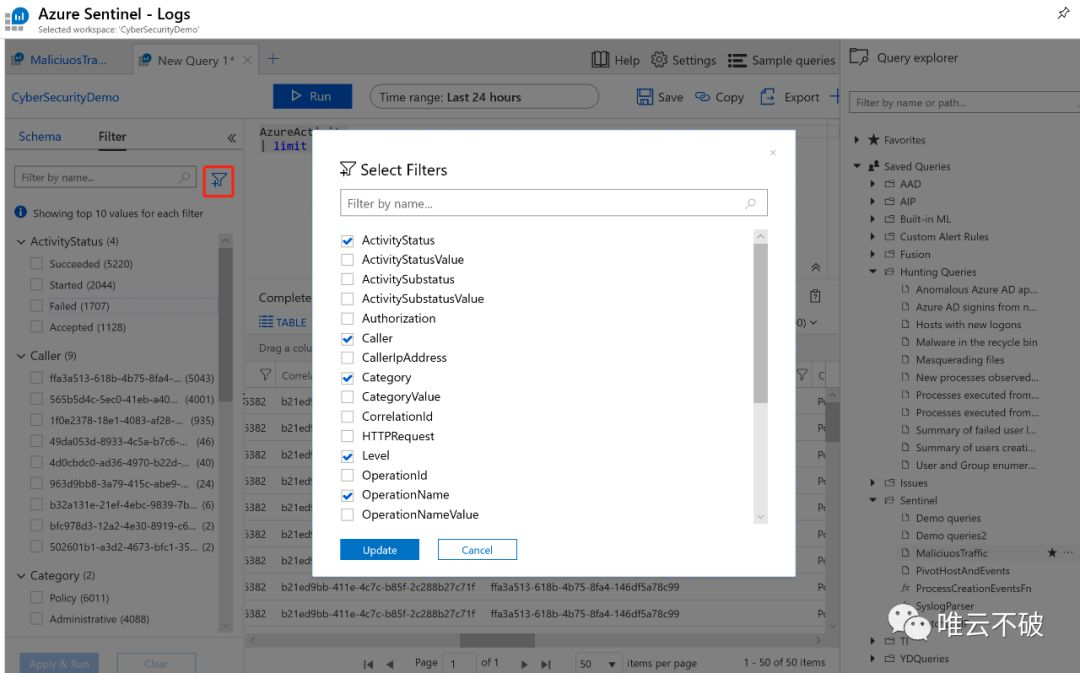Go to the first results page icon
The width and height of the screenshot is (1080, 673).
pyautogui.click(x=368, y=664)
